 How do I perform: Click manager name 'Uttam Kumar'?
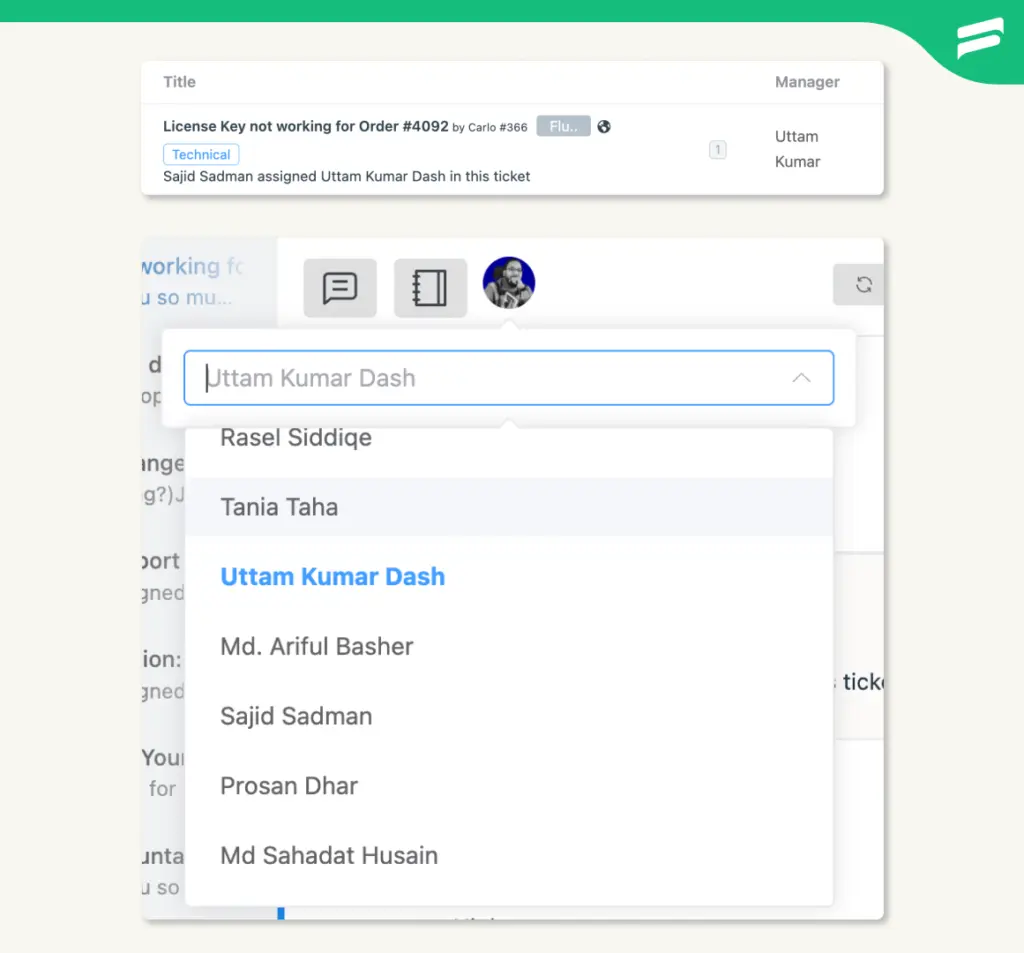pyautogui.click(x=797, y=148)
